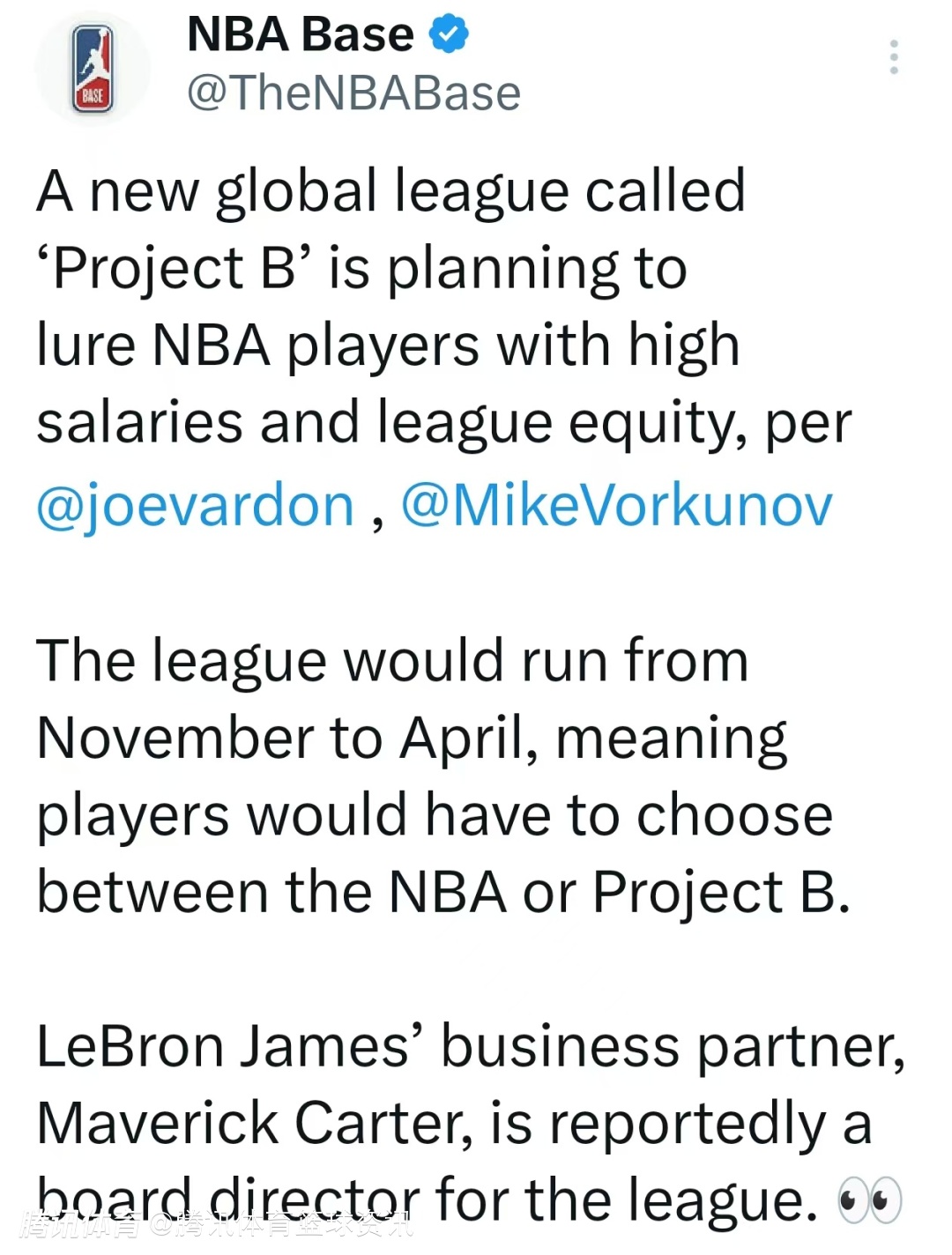Open the @joevardon mention link
This screenshot has width=952, height=1255.
pyautogui.click(x=195, y=507)
